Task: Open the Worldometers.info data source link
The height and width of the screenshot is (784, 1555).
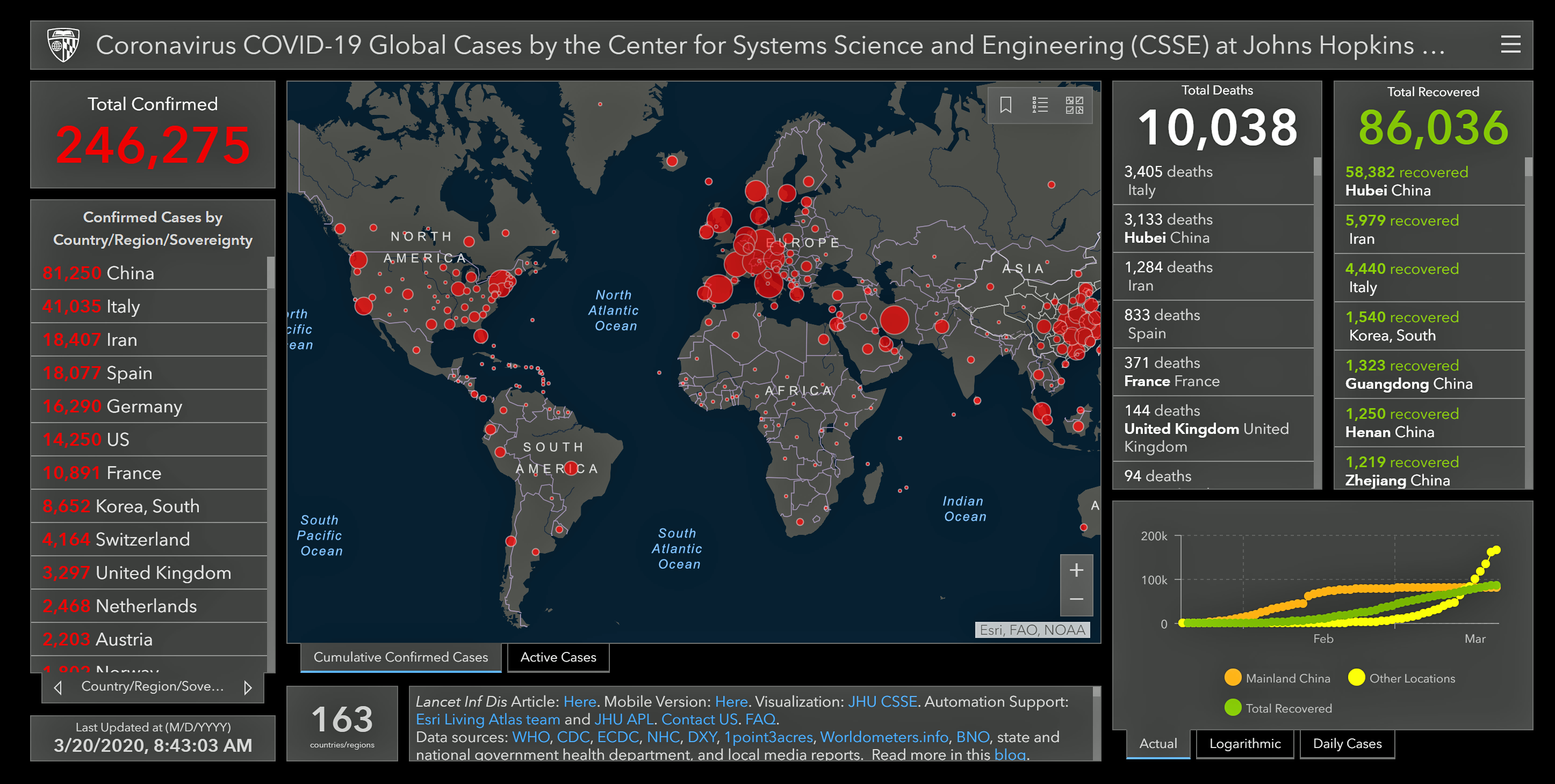Action: (884, 737)
